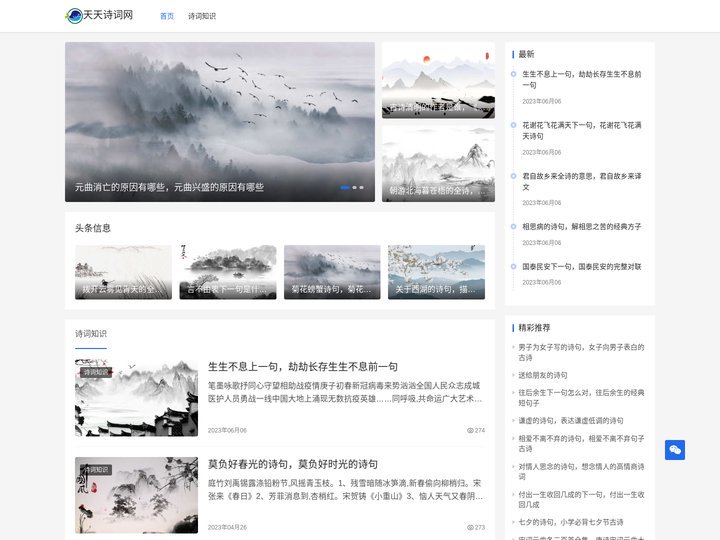Open headline card 菊花螃蟹诗句

332,272
